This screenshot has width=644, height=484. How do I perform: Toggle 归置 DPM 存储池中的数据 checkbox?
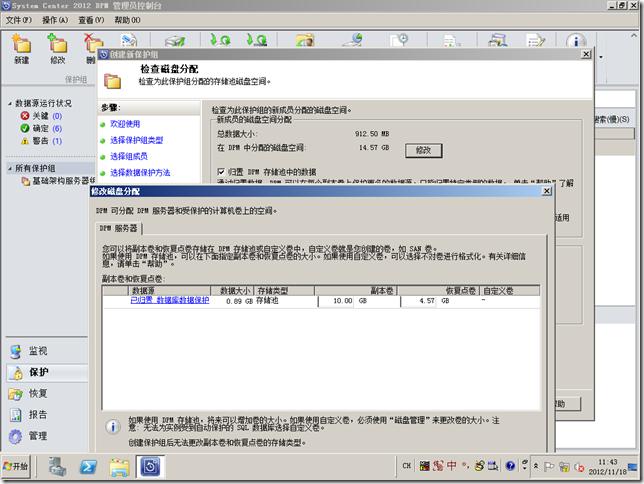coord(221,171)
